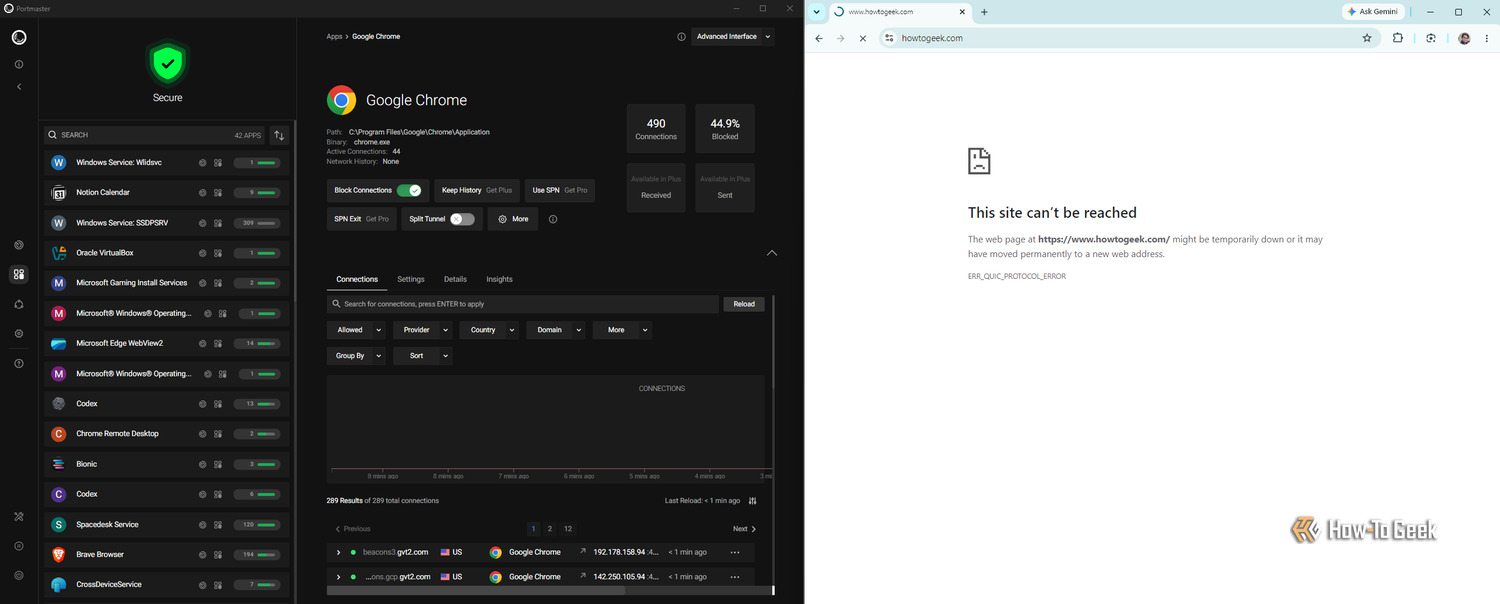Go to page 12 of connections
1500x604 pixels.
(x=568, y=529)
